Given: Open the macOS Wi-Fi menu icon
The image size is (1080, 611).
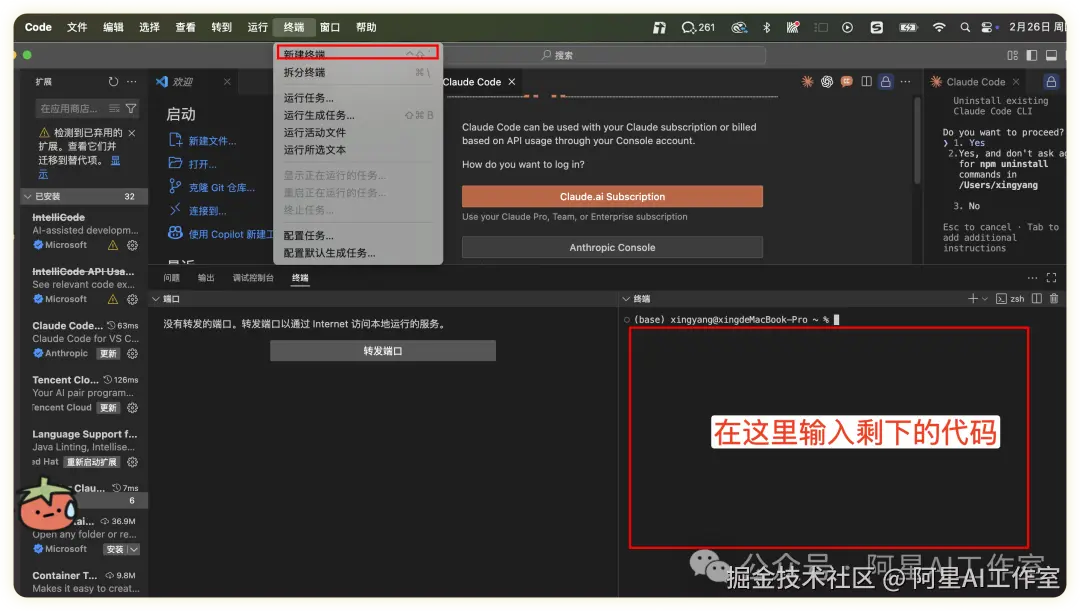Looking at the screenshot, I should [x=939, y=28].
